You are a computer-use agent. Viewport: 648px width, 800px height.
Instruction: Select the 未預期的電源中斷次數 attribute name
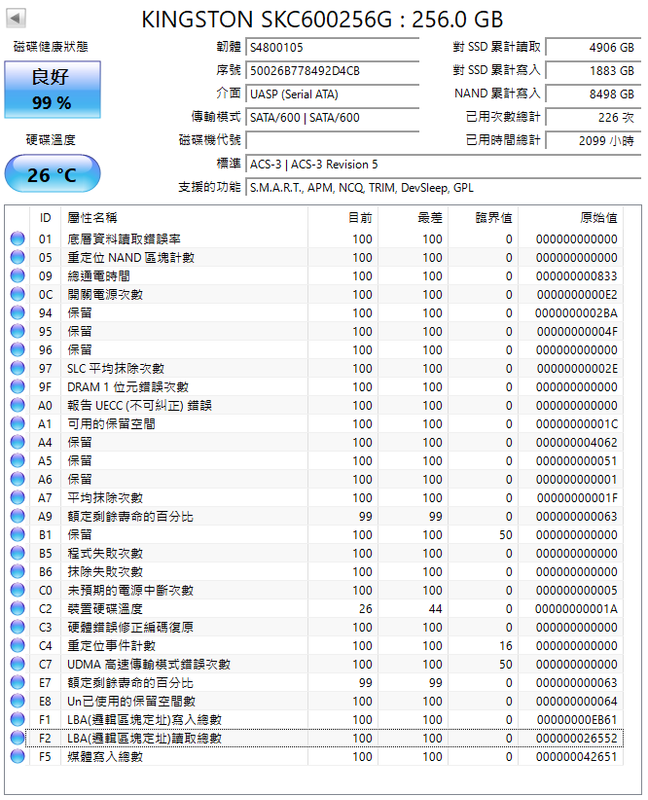[131, 590]
